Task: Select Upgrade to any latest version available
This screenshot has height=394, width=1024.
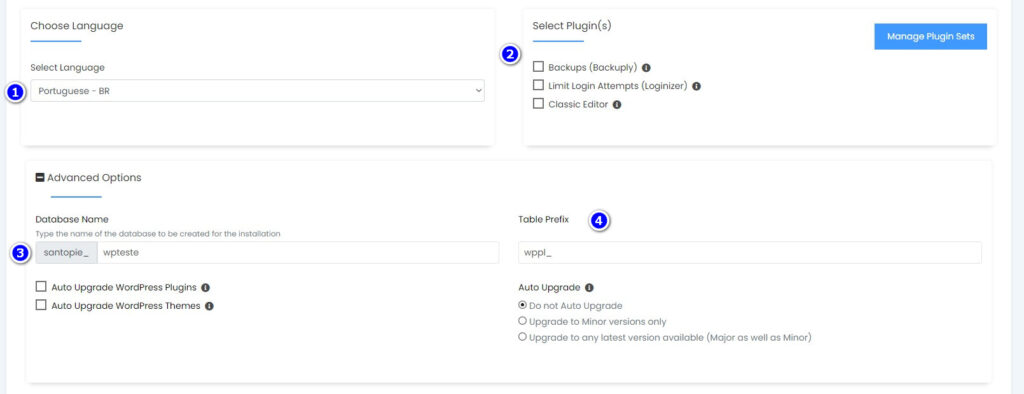Action: [522, 338]
